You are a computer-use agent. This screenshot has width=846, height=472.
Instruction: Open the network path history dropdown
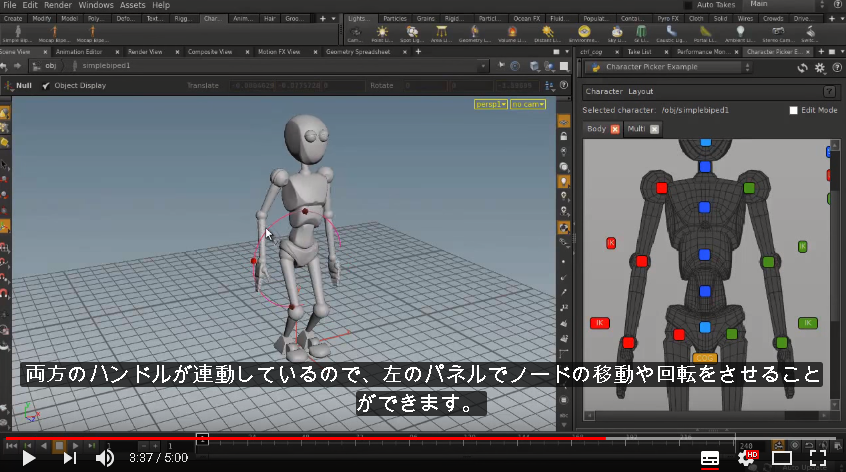483,66
